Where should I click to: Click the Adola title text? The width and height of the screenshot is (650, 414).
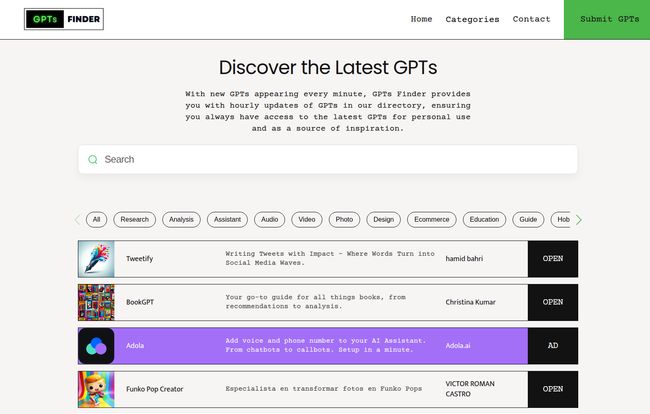pos(135,346)
